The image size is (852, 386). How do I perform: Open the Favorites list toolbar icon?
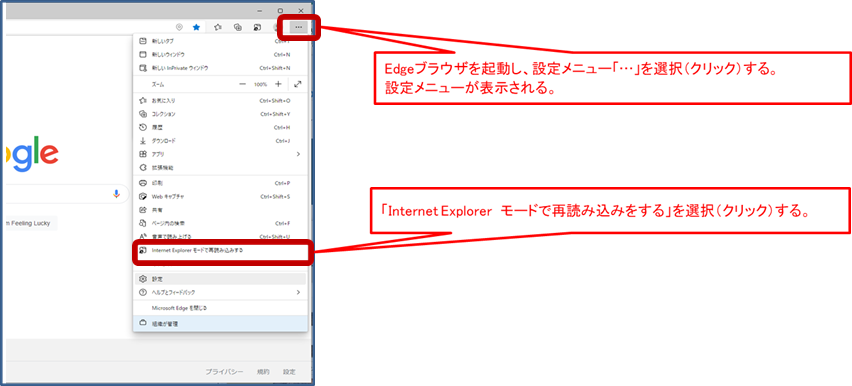point(218,27)
